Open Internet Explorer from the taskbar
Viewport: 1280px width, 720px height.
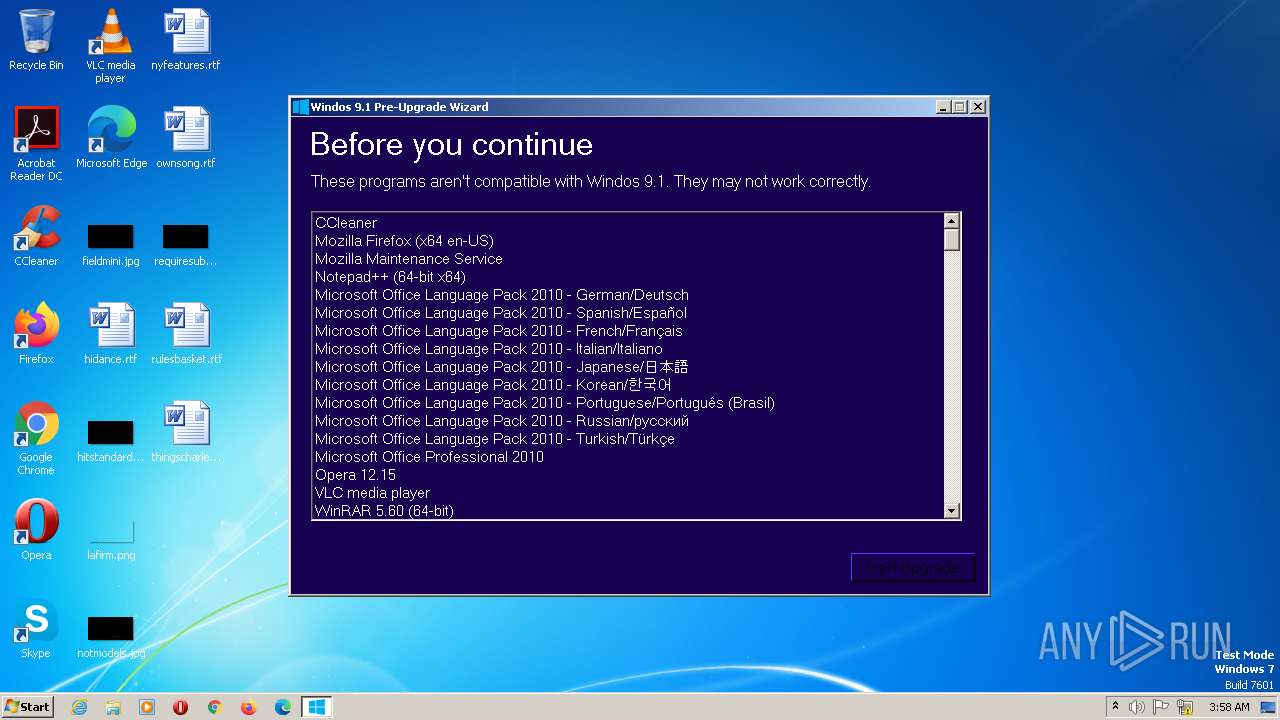pos(79,707)
